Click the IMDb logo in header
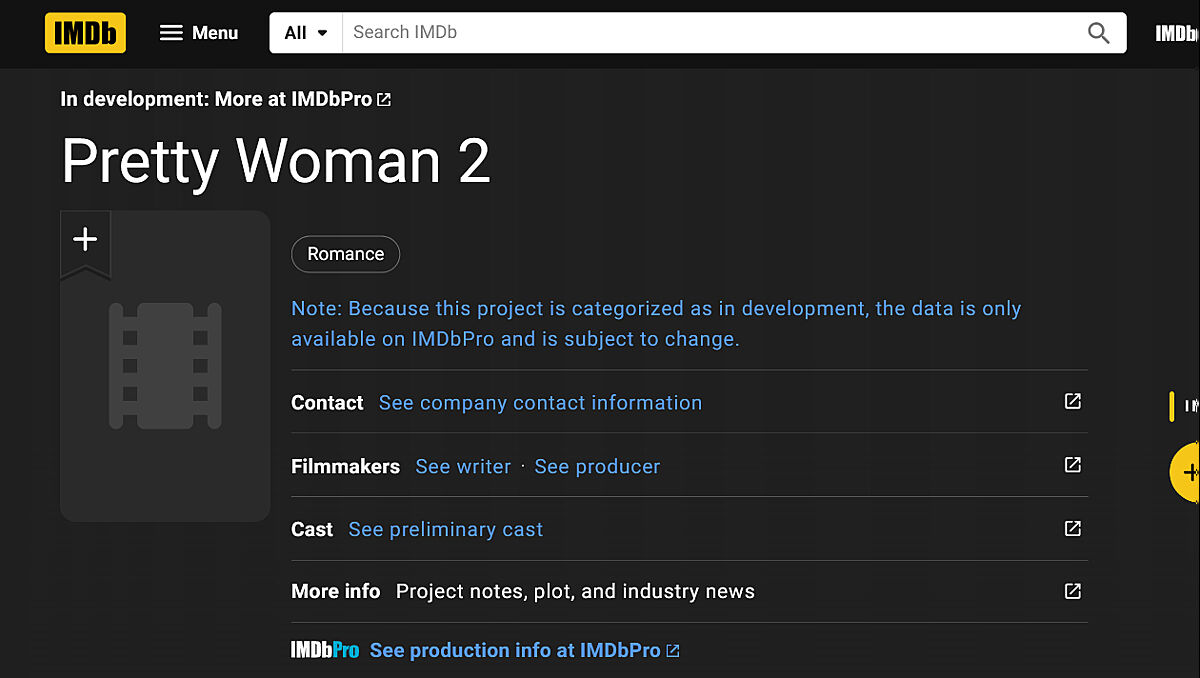Screen dimensions: 1200x678 click(85, 33)
